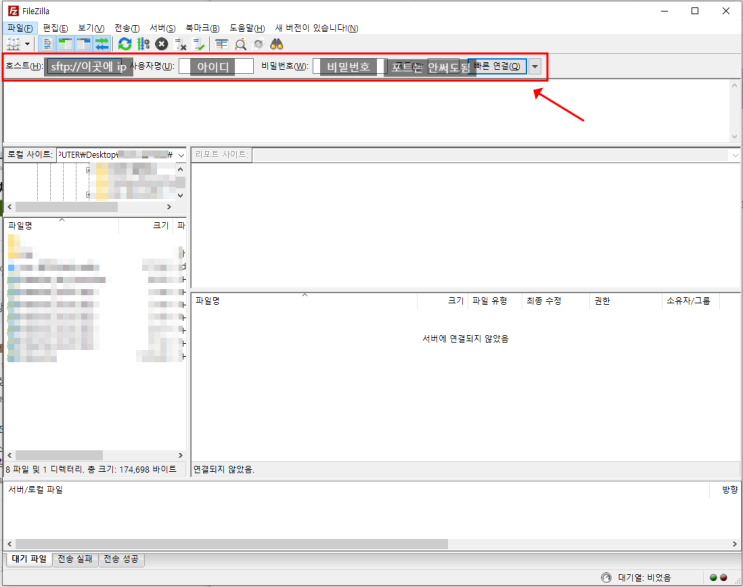743x587 pixels.
Task: Click local tree scroll right arrow
Action: 169,207
